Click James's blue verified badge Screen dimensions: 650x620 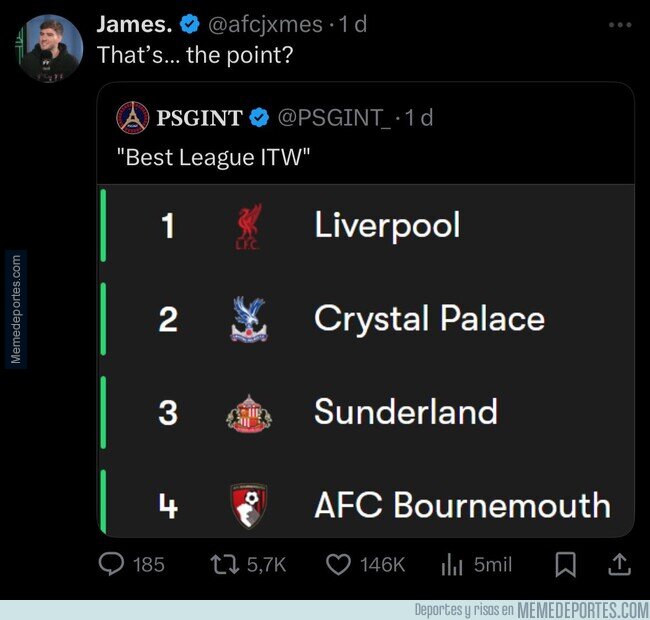click(190, 23)
